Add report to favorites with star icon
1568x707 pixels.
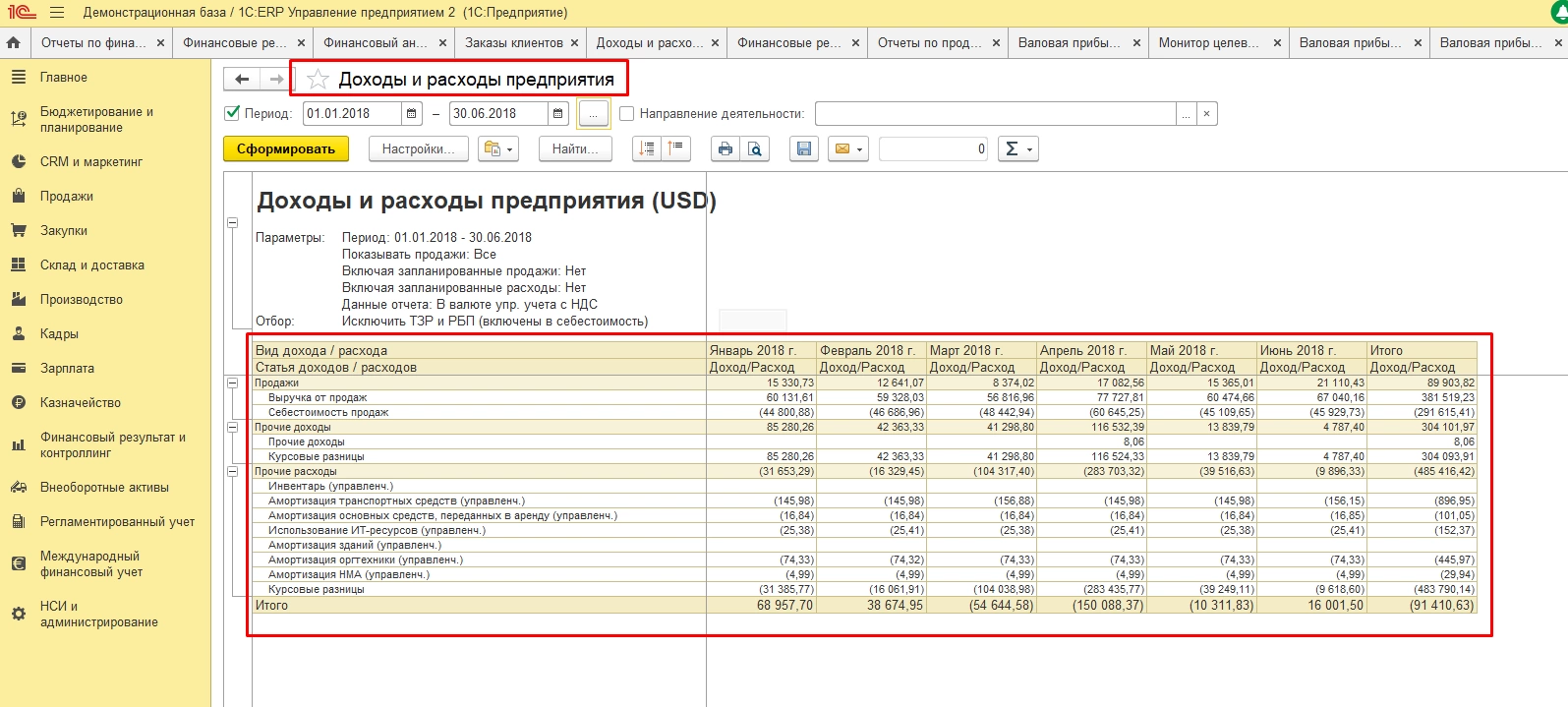coord(318,79)
